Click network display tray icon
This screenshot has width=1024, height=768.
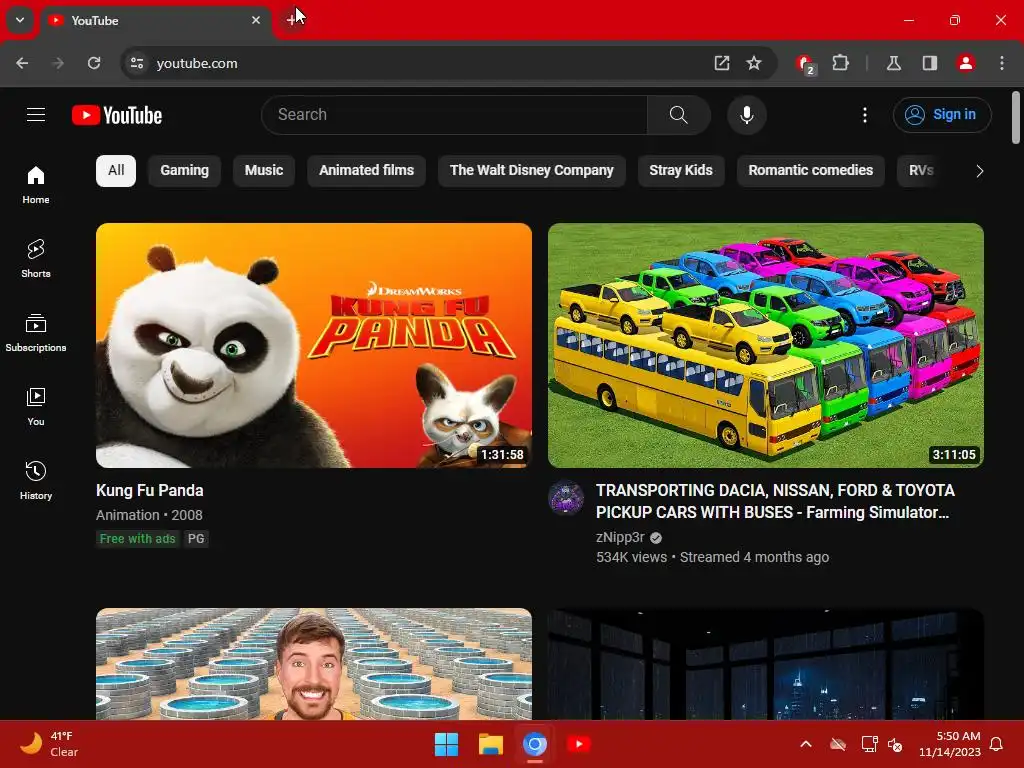coord(869,744)
